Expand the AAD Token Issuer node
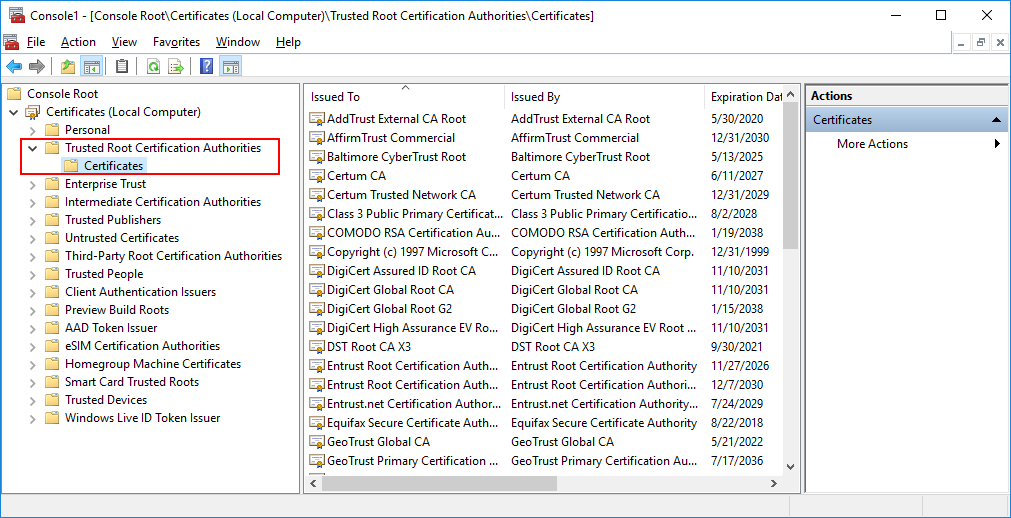 click(33, 328)
